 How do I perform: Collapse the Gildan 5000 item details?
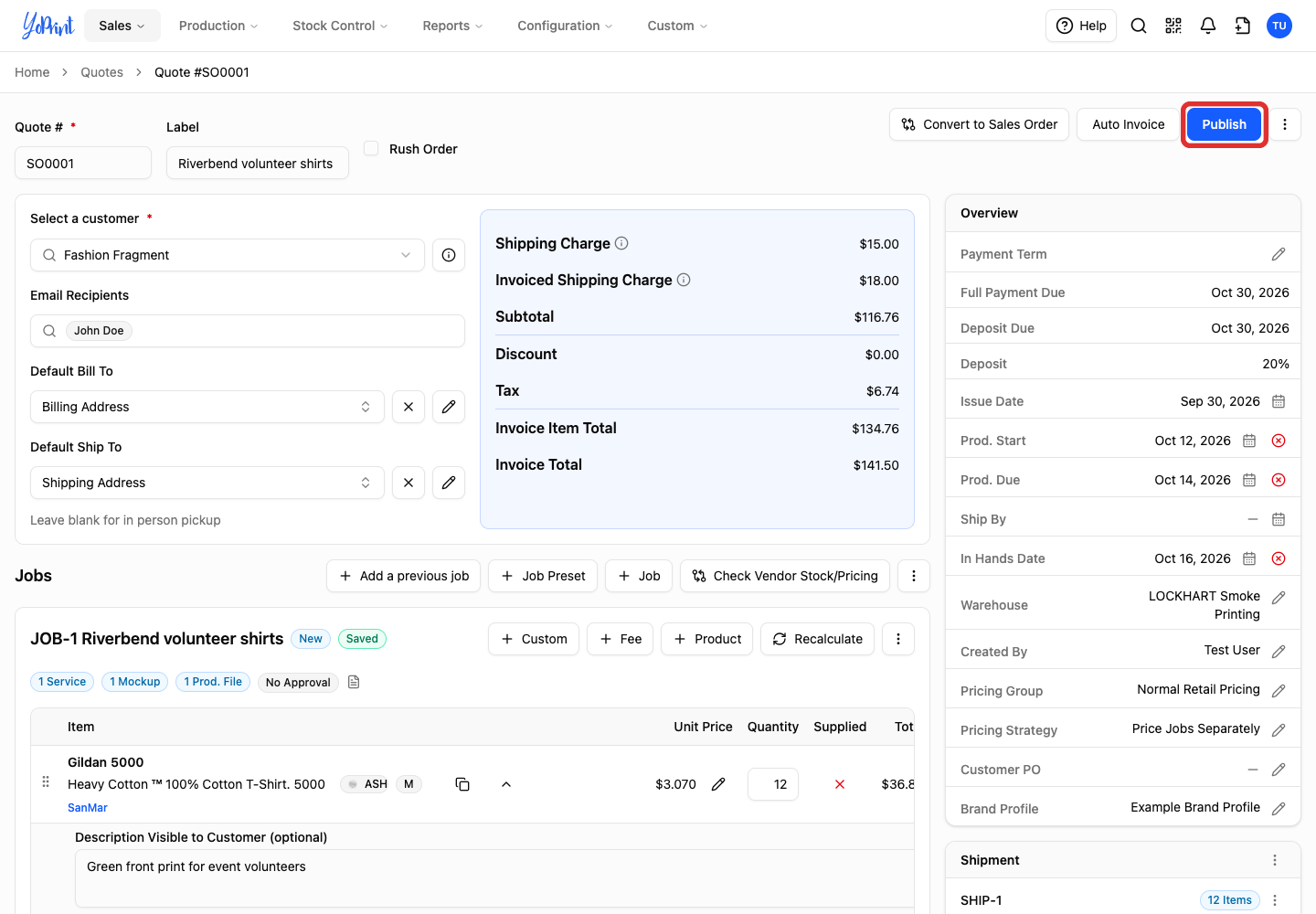click(506, 784)
